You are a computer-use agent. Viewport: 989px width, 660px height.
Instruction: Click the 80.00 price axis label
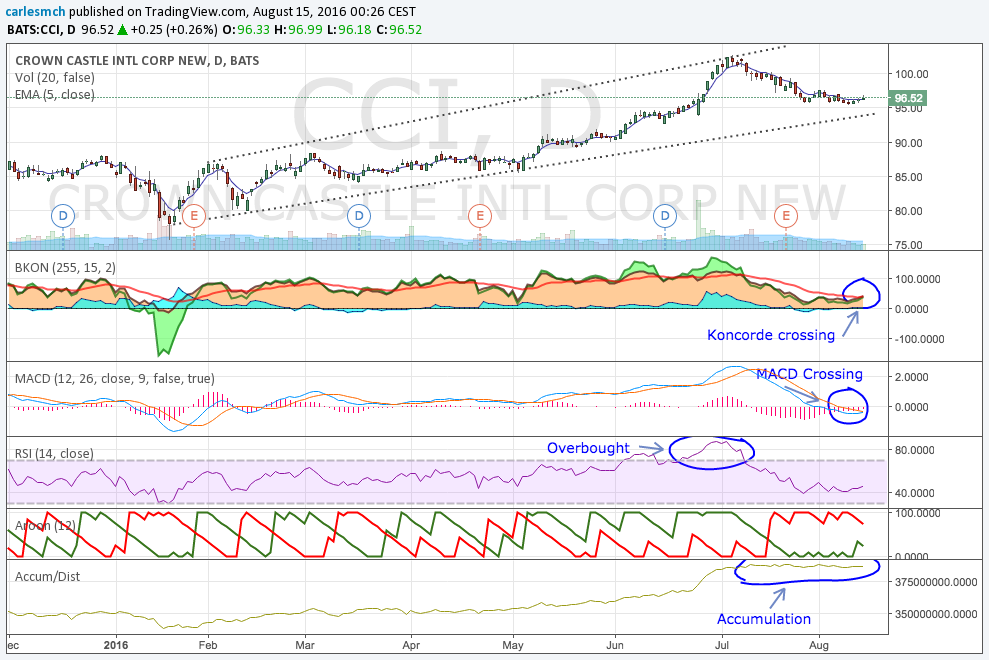click(x=909, y=211)
